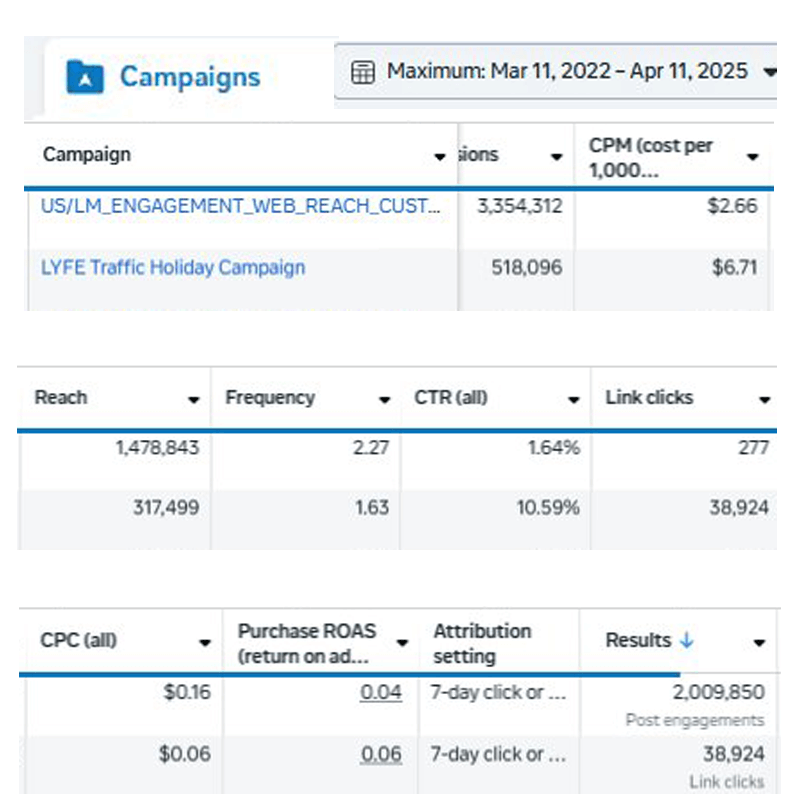
Task: Open the CPC (all) column dropdown arrow
Action: [x=205, y=643]
